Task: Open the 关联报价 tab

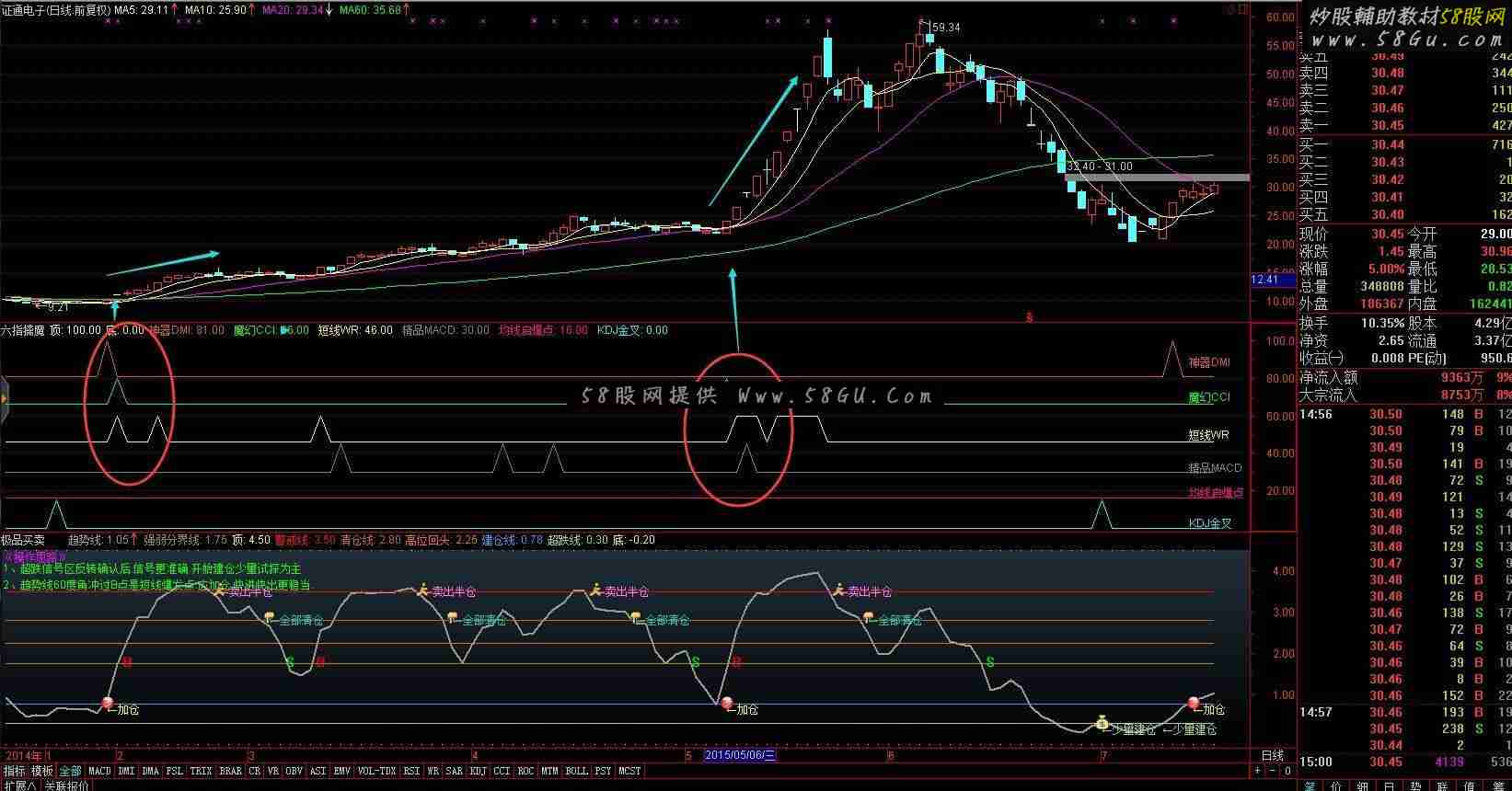Action: pyautogui.click(x=66, y=785)
